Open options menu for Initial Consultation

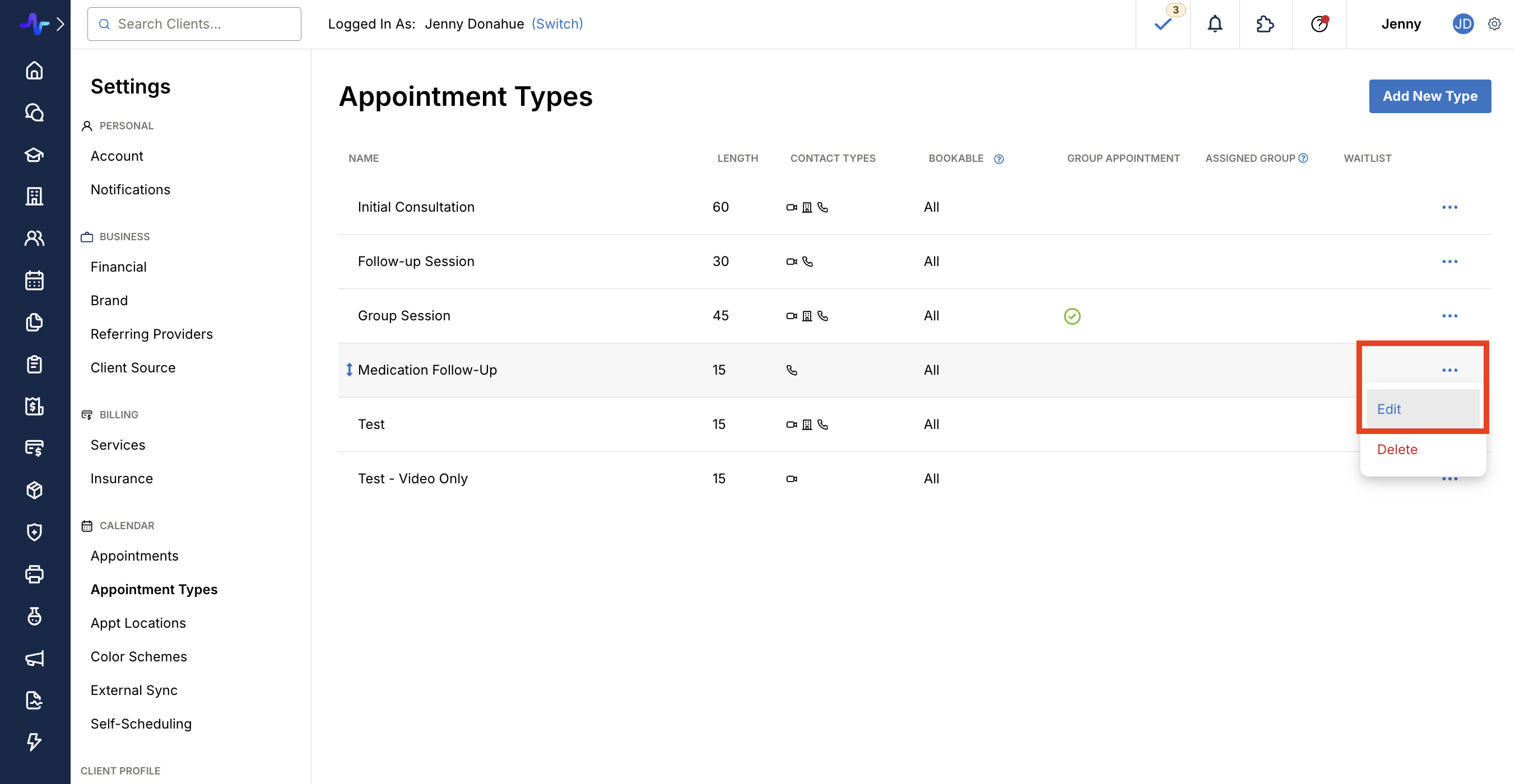[x=1449, y=207]
